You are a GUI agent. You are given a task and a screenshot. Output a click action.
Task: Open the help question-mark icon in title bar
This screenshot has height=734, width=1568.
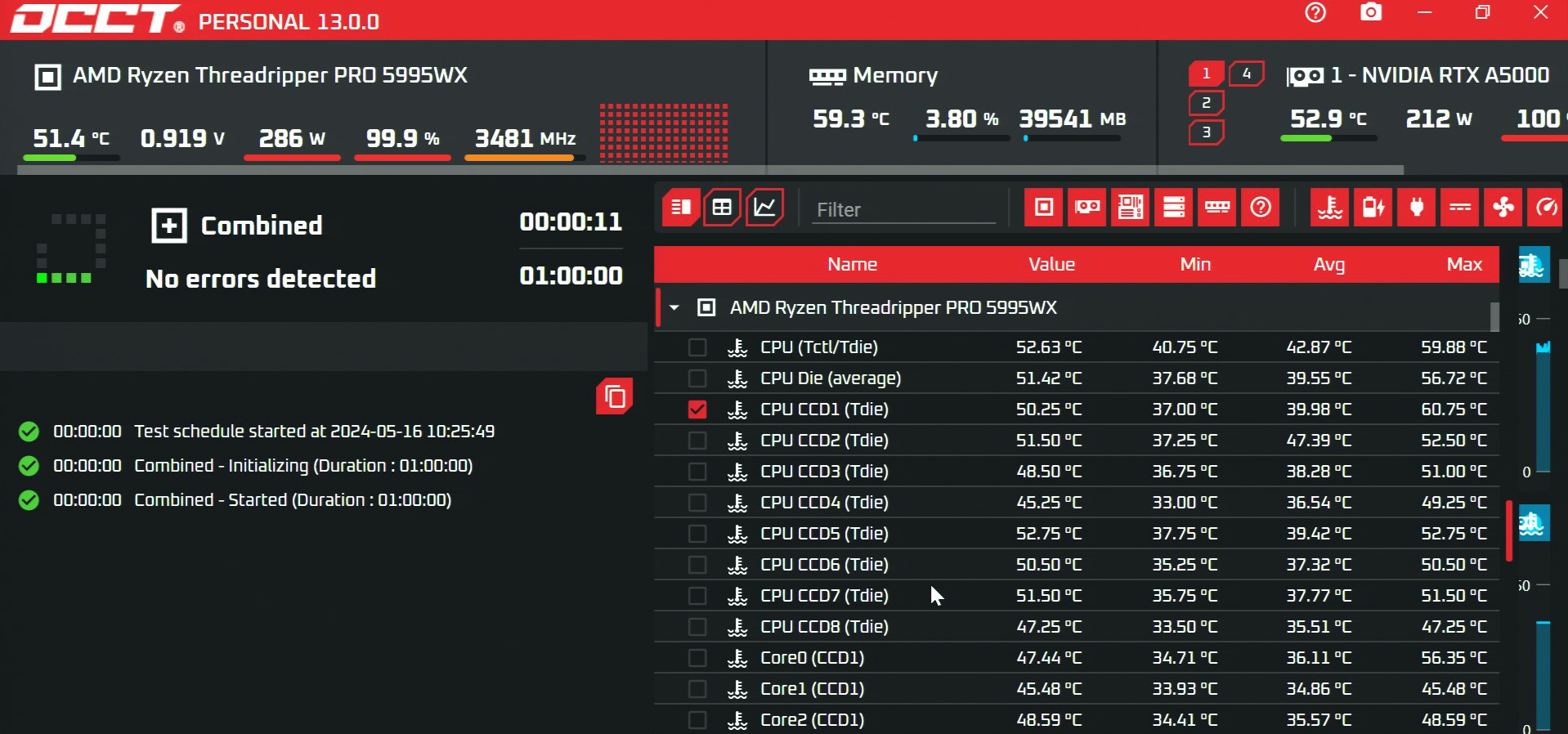(1315, 13)
